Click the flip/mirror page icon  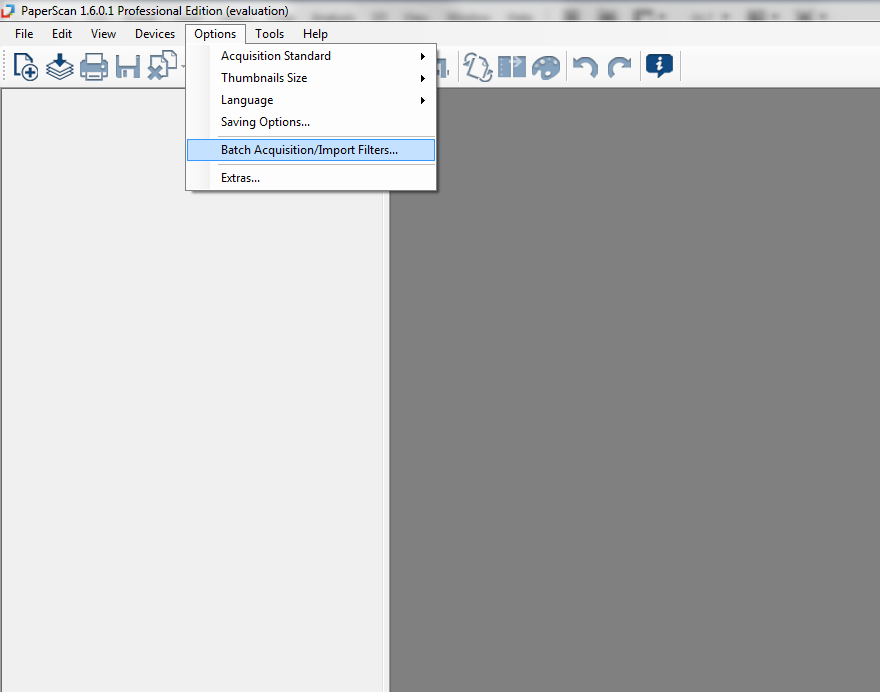(x=512, y=67)
